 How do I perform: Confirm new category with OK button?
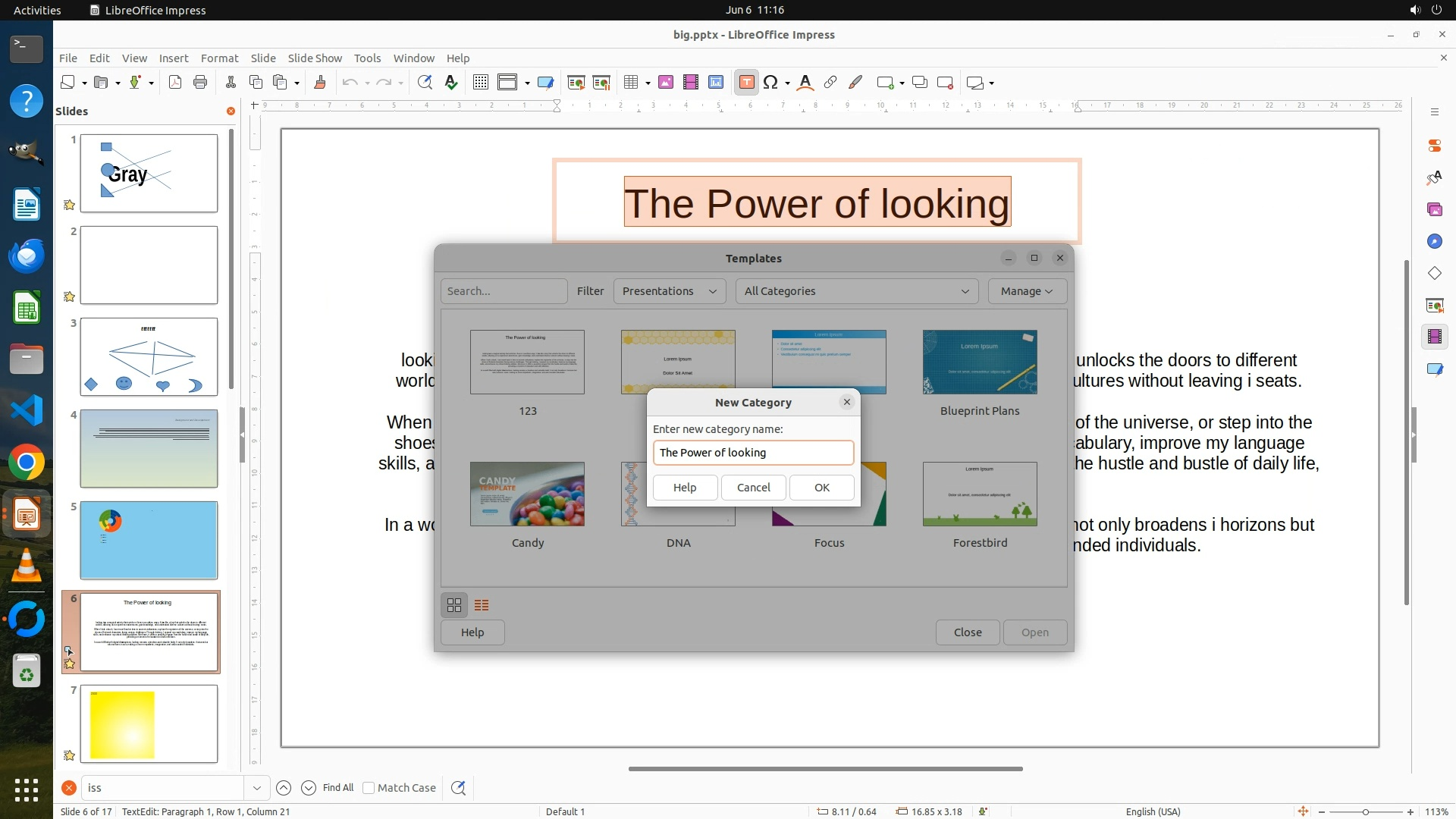click(821, 488)
